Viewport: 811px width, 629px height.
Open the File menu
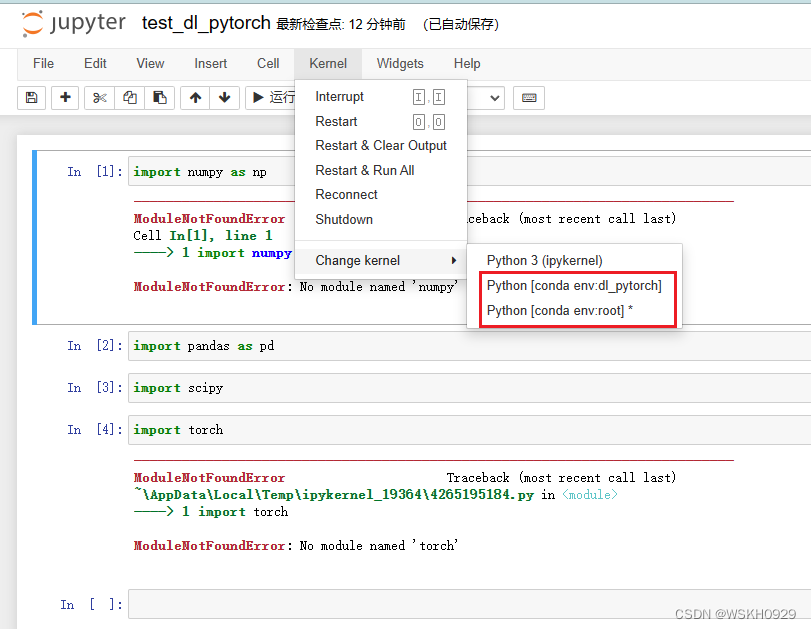click(x=43, y=64)
